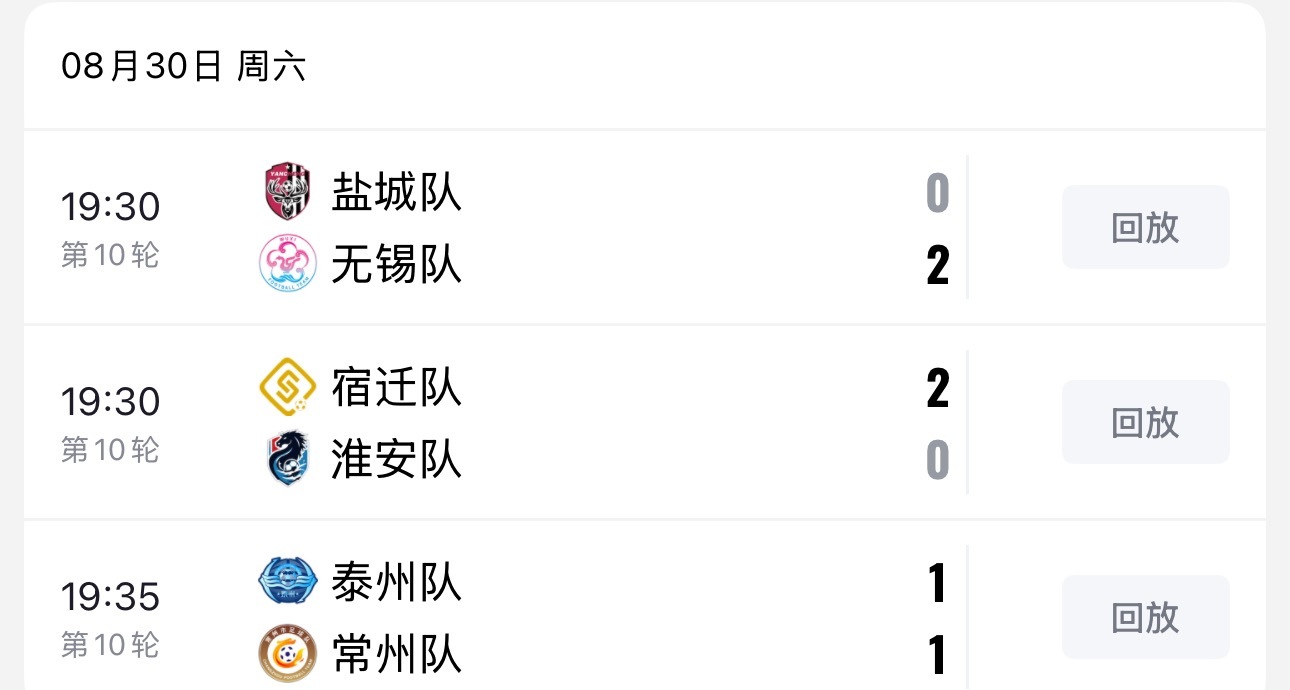
Task: Select the 无锡队 team name
Action: point(397,264)
